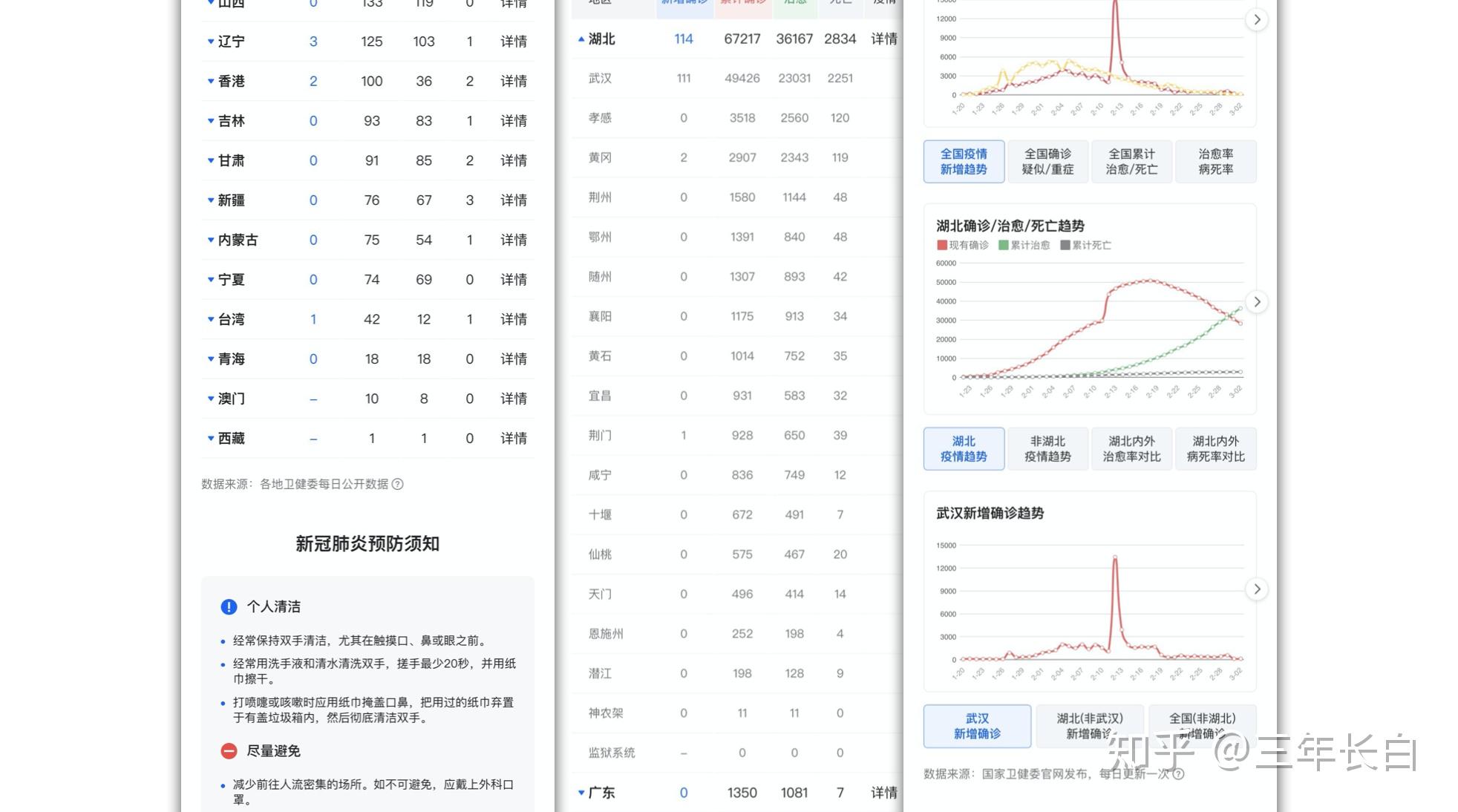Open the 治愈率病死率 tab
This screenshot has width=1458, height=812.
click(x=1215, y=161)
